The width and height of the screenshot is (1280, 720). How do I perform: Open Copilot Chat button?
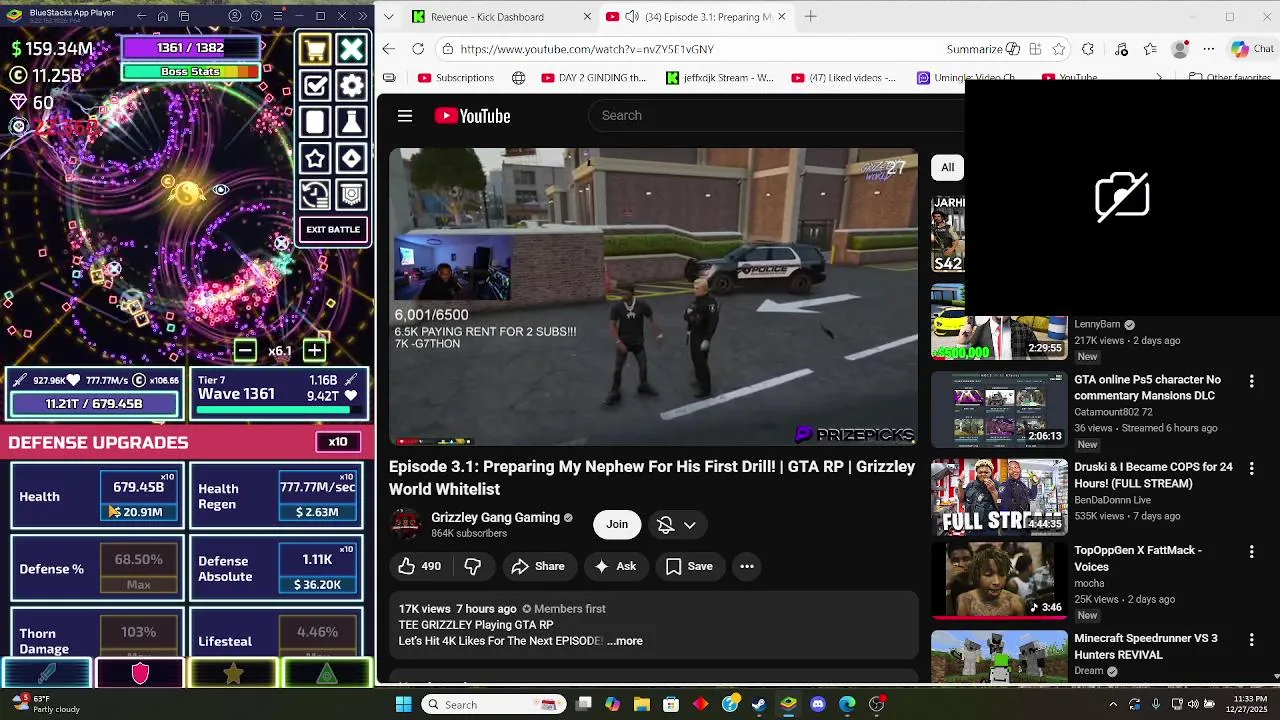point(1252,49)
